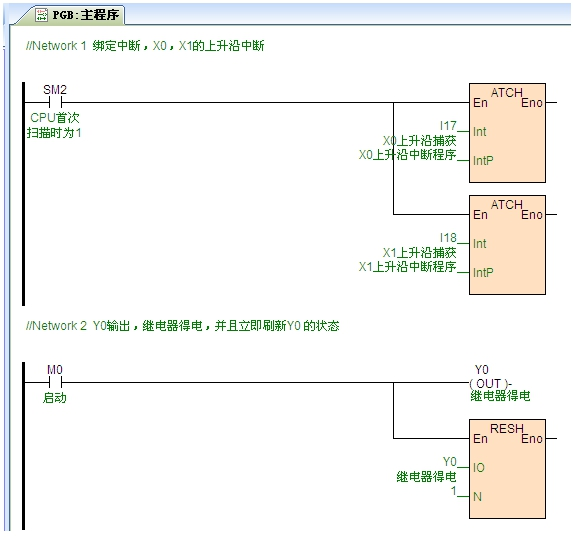573x541 pixels.
Task: Select the M0 启动 contact
Action: click(55, 382)
